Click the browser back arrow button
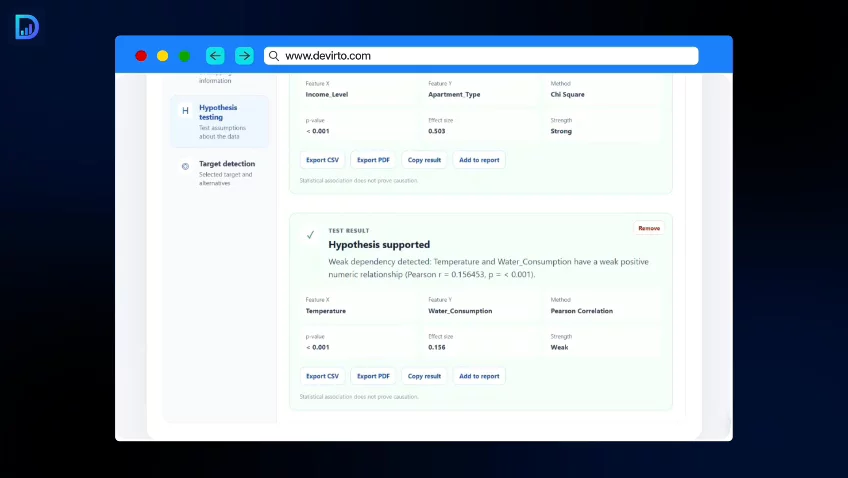Viewport: 848px width, 478px height. tap(215, 56)
